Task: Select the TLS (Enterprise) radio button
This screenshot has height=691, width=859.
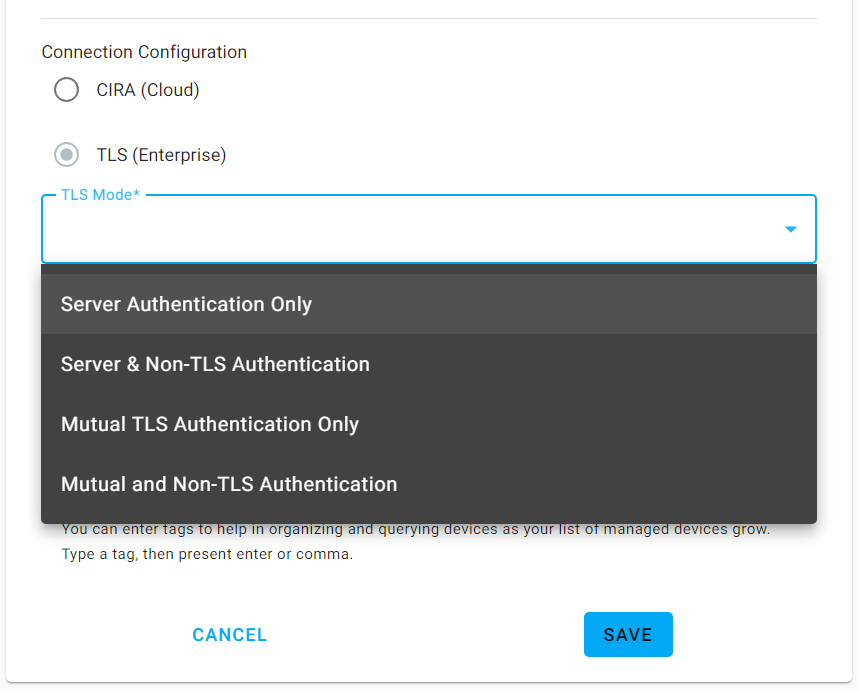Action: (x=66, y=154)
